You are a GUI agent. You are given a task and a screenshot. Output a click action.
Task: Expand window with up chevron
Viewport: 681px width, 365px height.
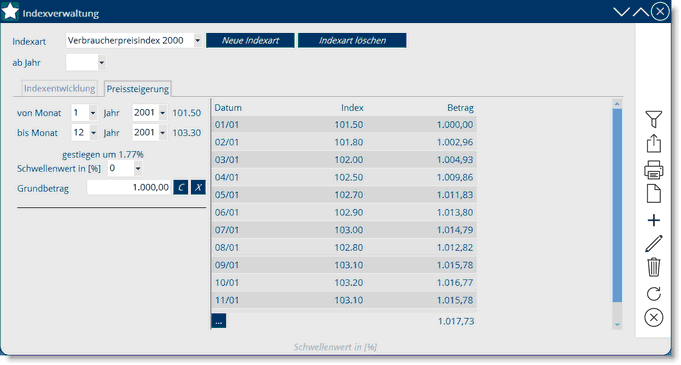(641, 12)
